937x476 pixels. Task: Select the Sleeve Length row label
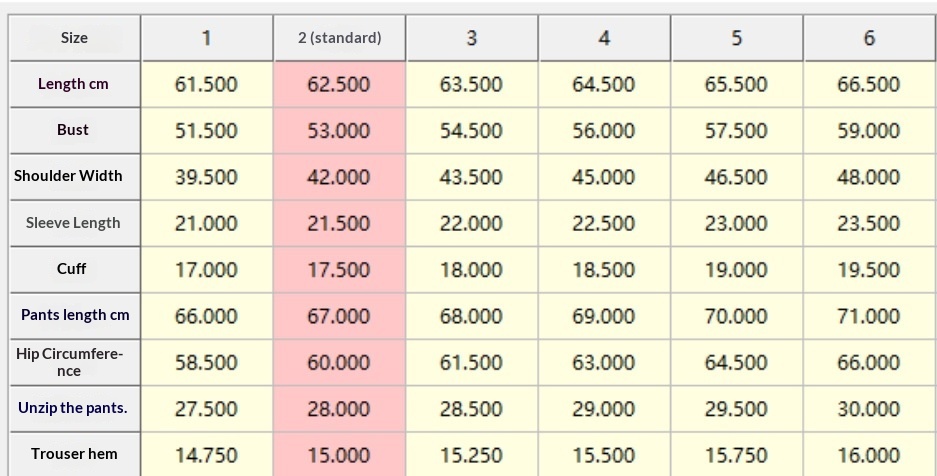[x=74, y=223]
